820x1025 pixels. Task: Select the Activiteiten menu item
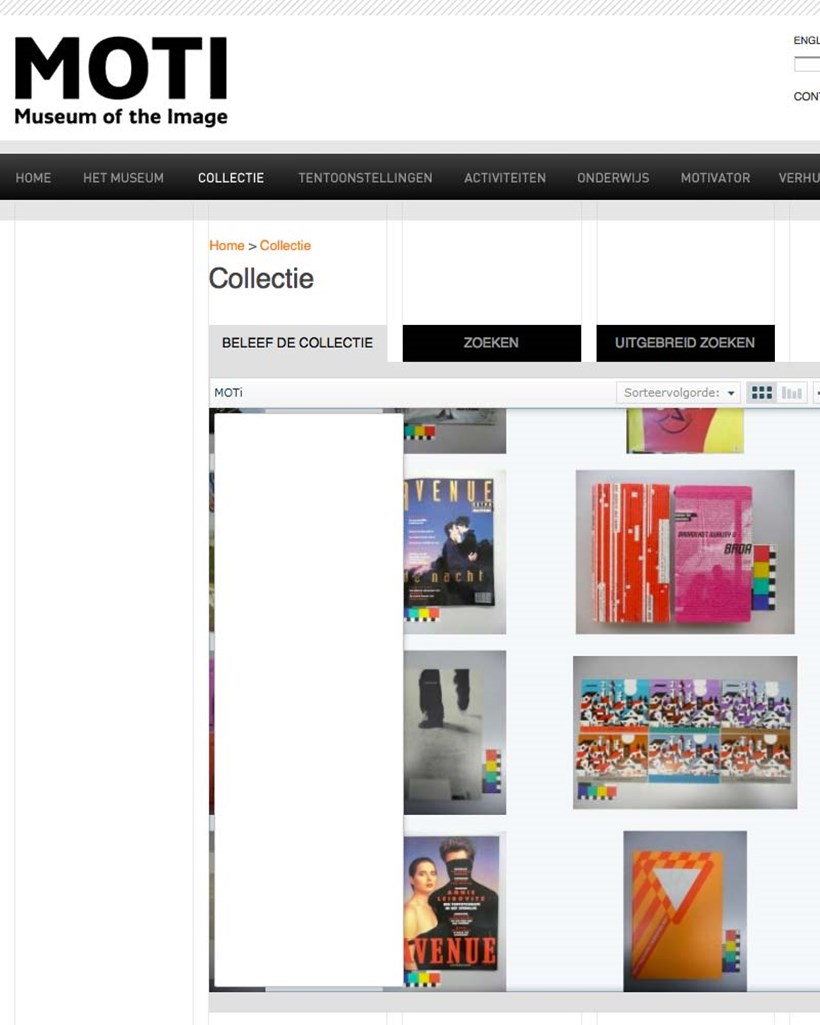click(505, 178)
